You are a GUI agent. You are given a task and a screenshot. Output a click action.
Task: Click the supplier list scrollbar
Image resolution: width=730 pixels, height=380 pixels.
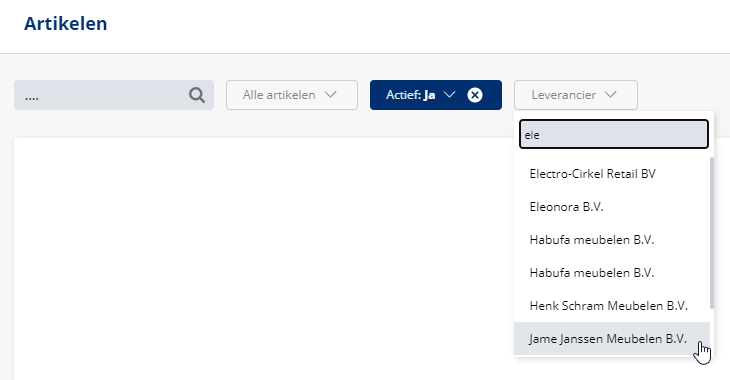[x=711, y=233]
